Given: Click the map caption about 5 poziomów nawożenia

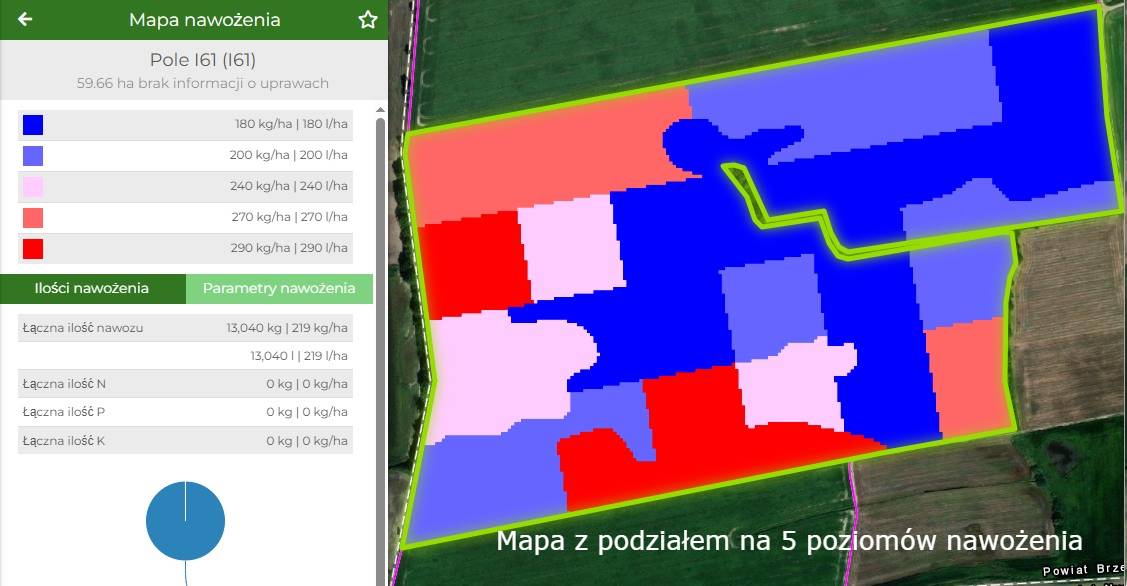Looking at the screenshot, I should pyautogui.click(x=789, y=542).
